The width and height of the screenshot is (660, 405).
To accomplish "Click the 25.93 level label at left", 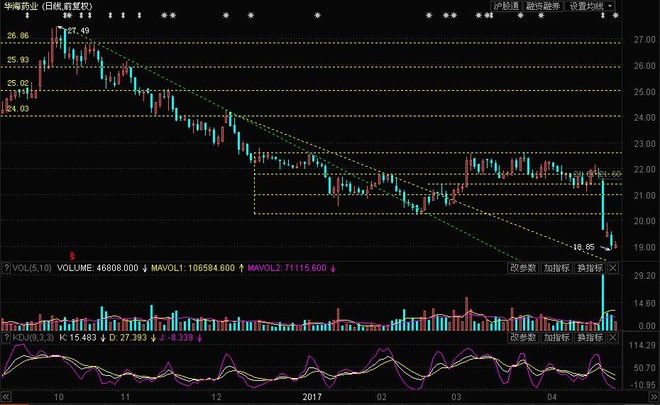I will [18, 60].
